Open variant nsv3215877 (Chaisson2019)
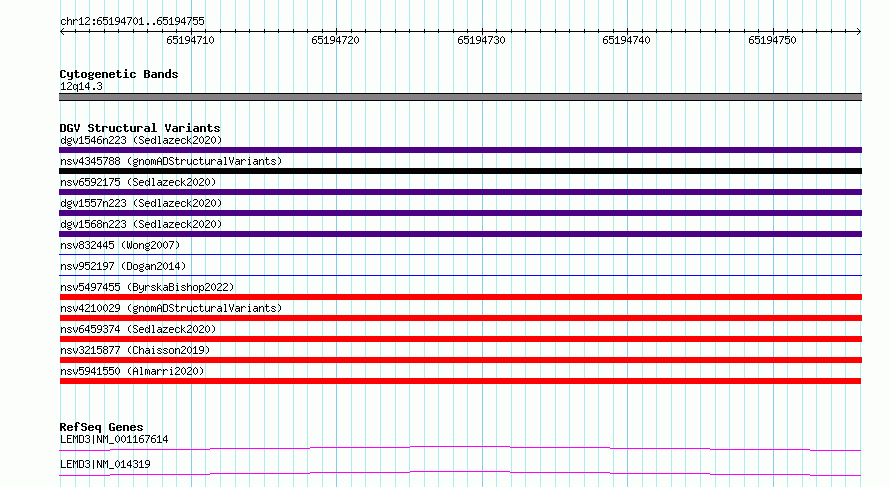This screenshot has width=890, height=487. point(135,350)
